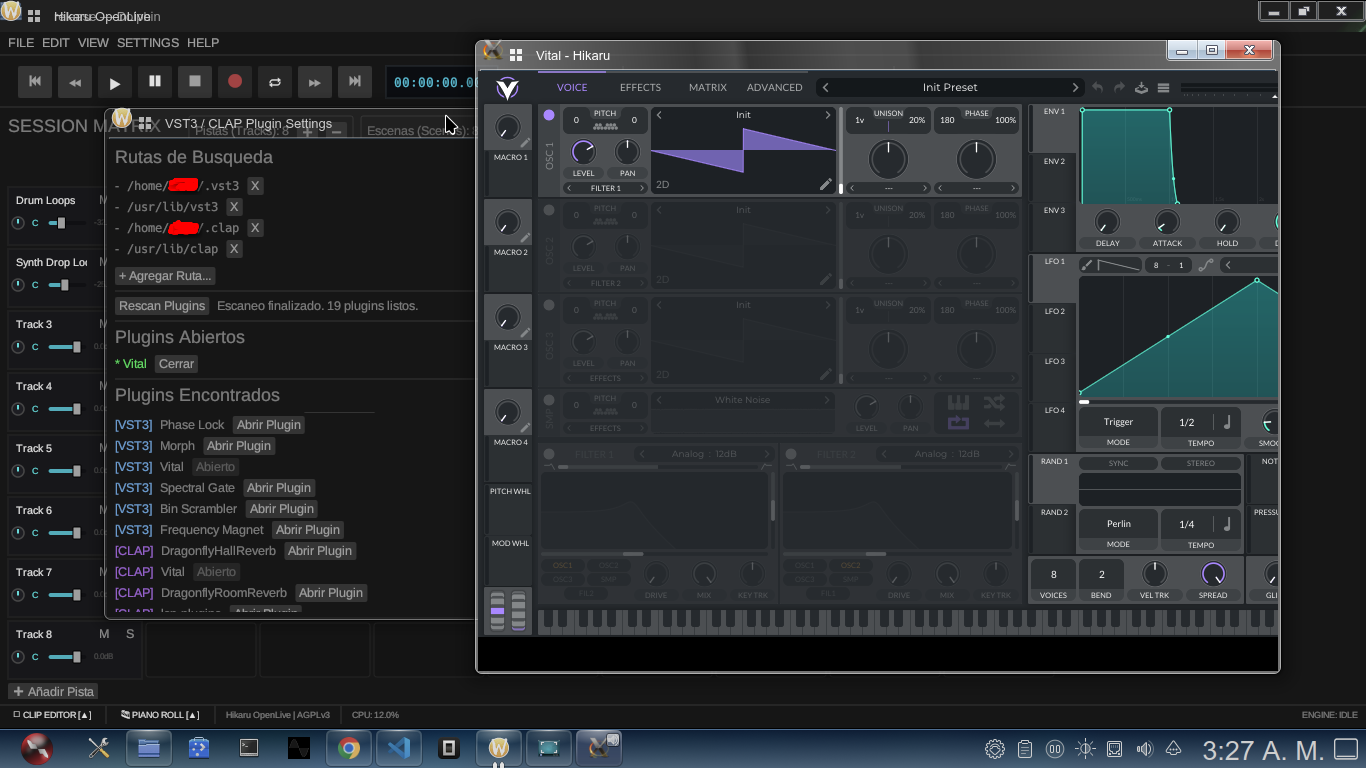Screen dimensions: 1366x768
Task: Click the rewind transport button
Action: pyautogui.click(x=75, y=82)
